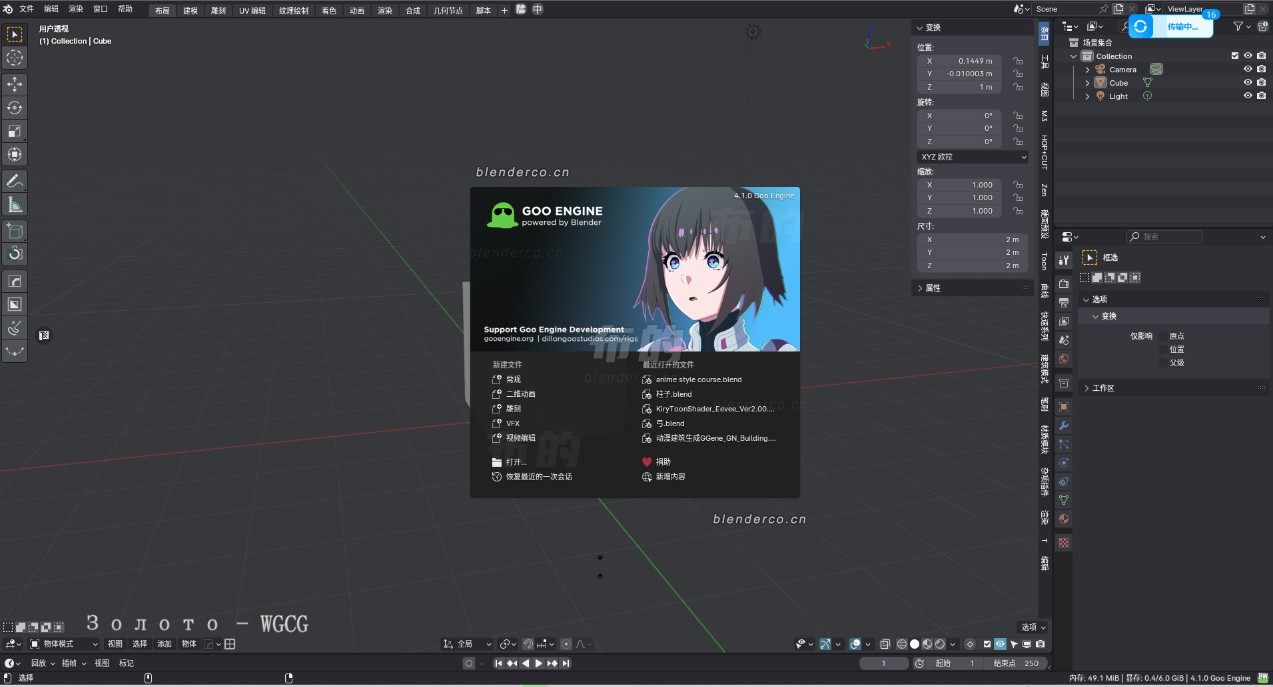Viewport: 1273px width, 687px height.
Task: Select the Transform tool
Action: (15, 154)
